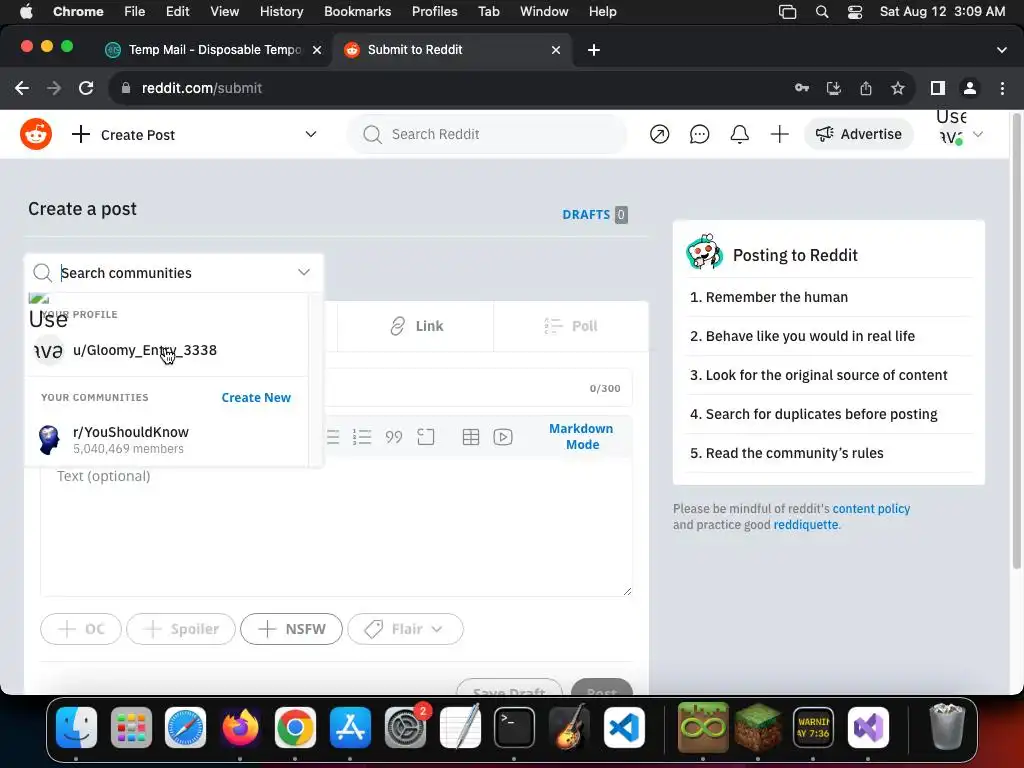1024x768 pixels.
Task: Open the DRAFTS link
Action: [595, 214]
